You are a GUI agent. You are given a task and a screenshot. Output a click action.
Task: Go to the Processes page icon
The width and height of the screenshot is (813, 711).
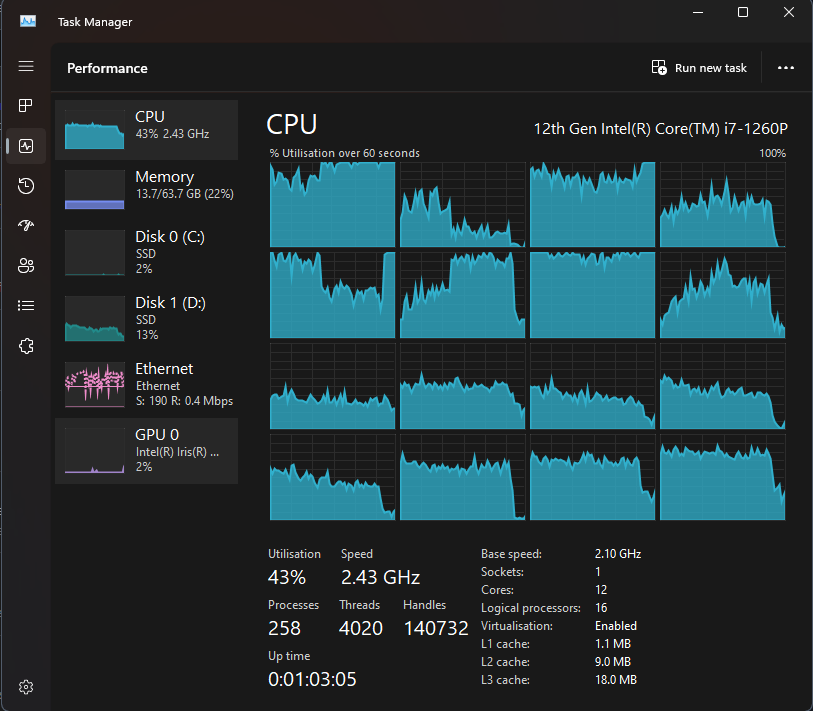(26, 106)
